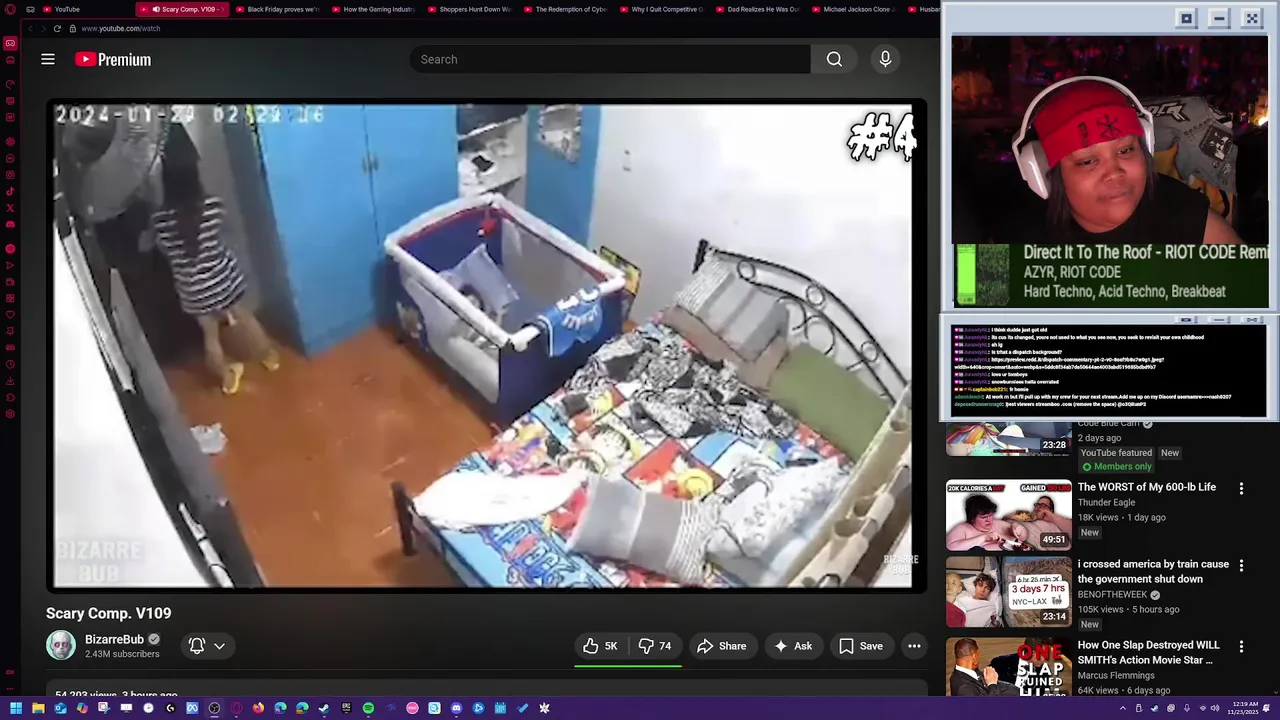Go back with browser back arrow
The height and width of the screenshot is (720, 1280).
coord(30,28)
